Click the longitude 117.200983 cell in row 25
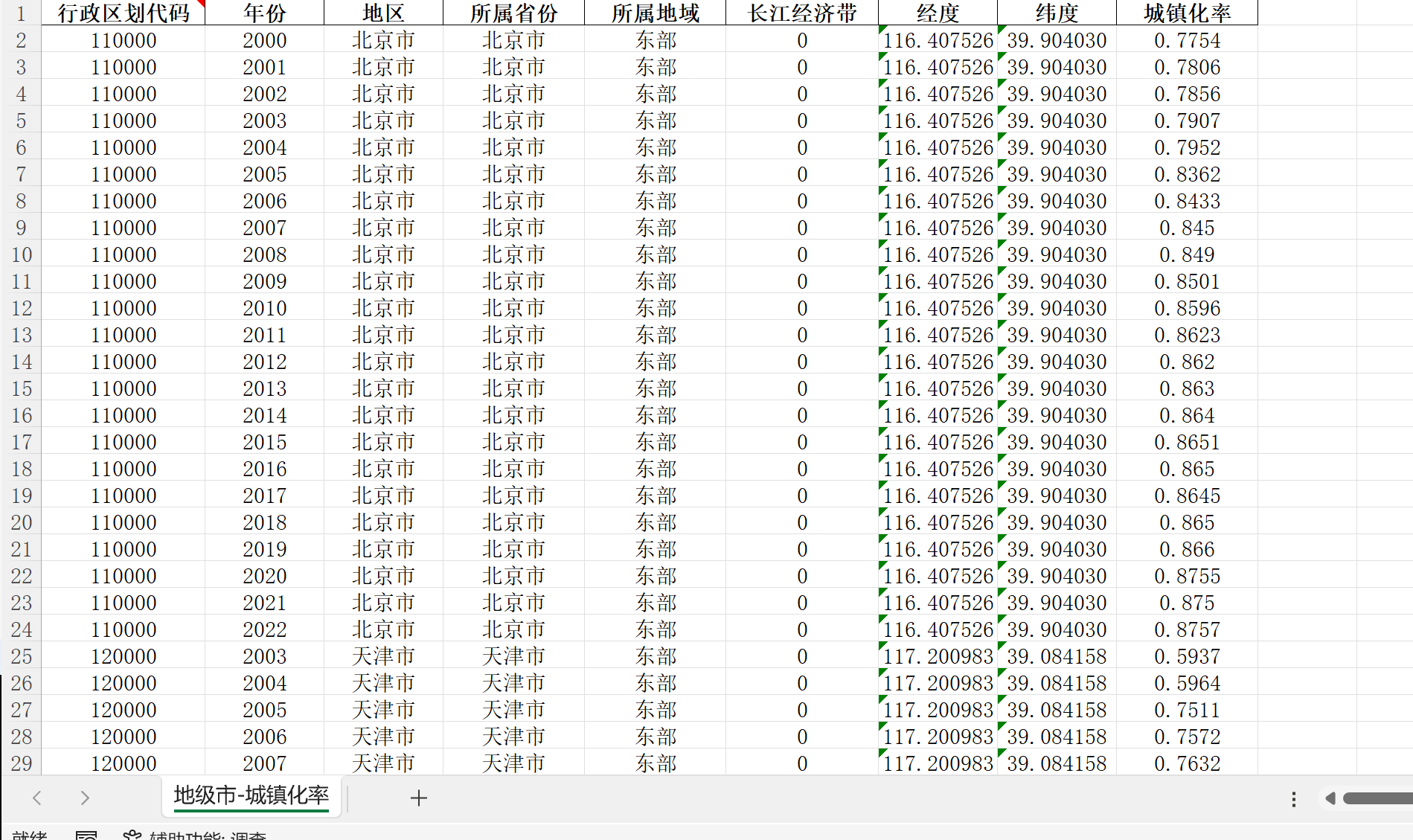This screenshot has width=1413, height=840. (x=938, y=656)
